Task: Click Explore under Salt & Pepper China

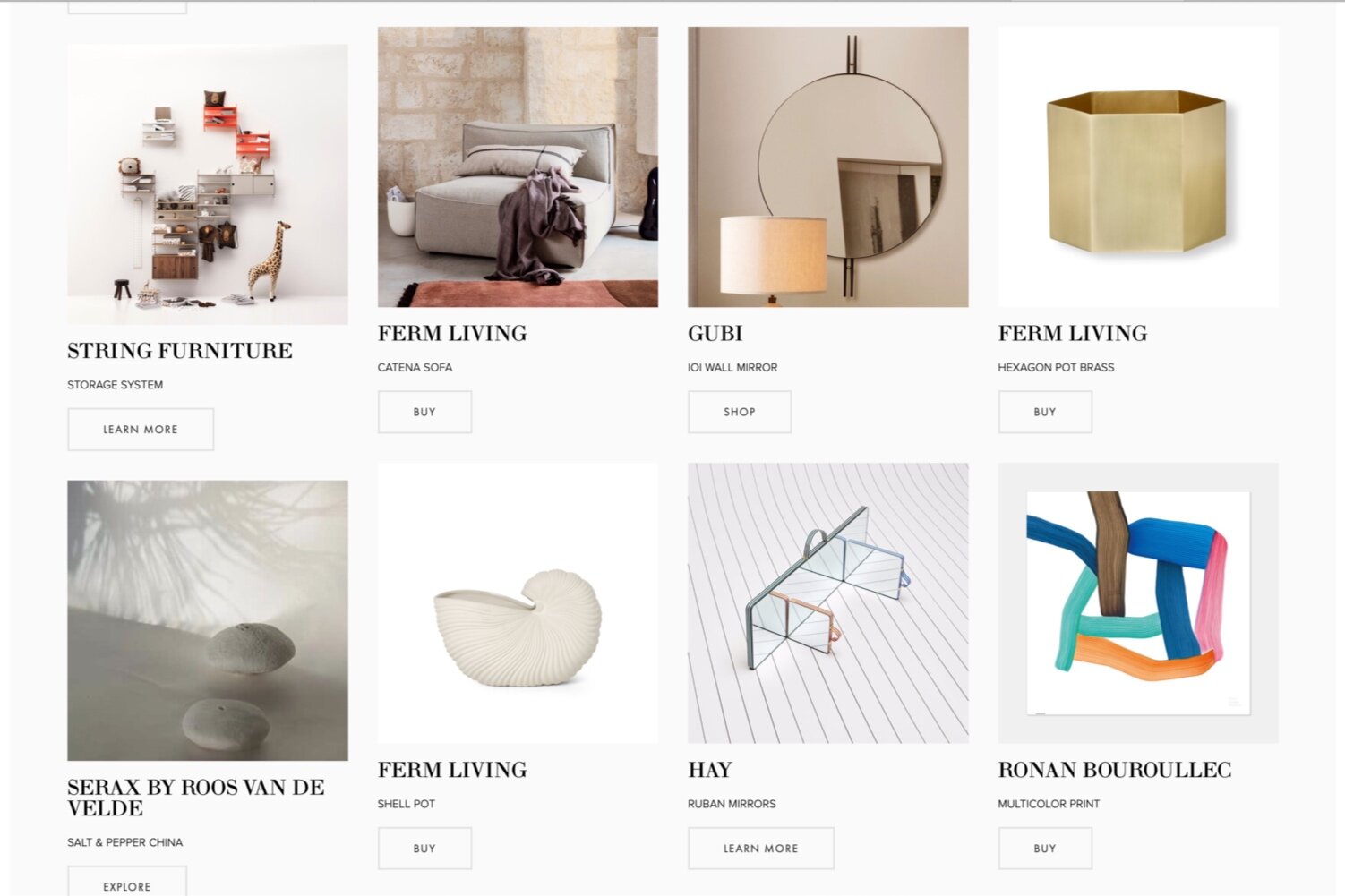Action: [127, 883]
